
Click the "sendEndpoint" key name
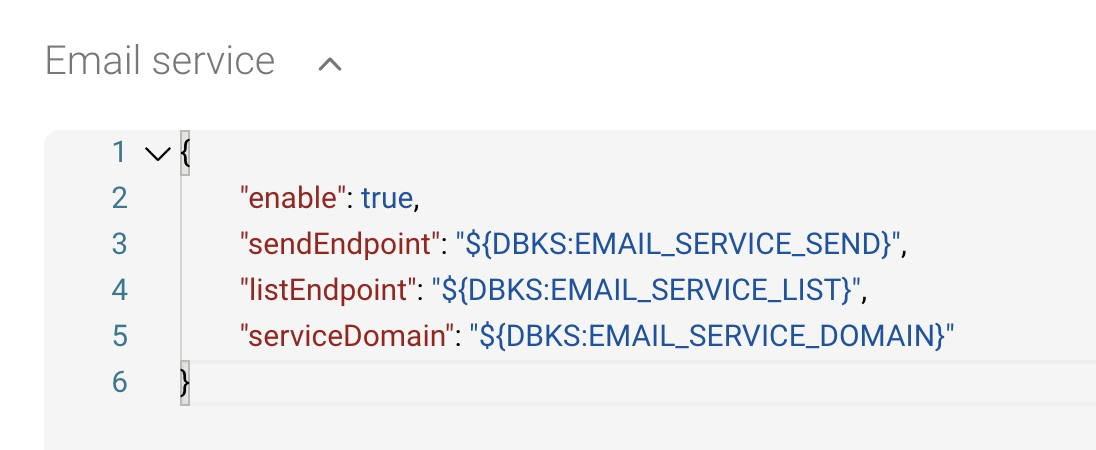[340, 244]
